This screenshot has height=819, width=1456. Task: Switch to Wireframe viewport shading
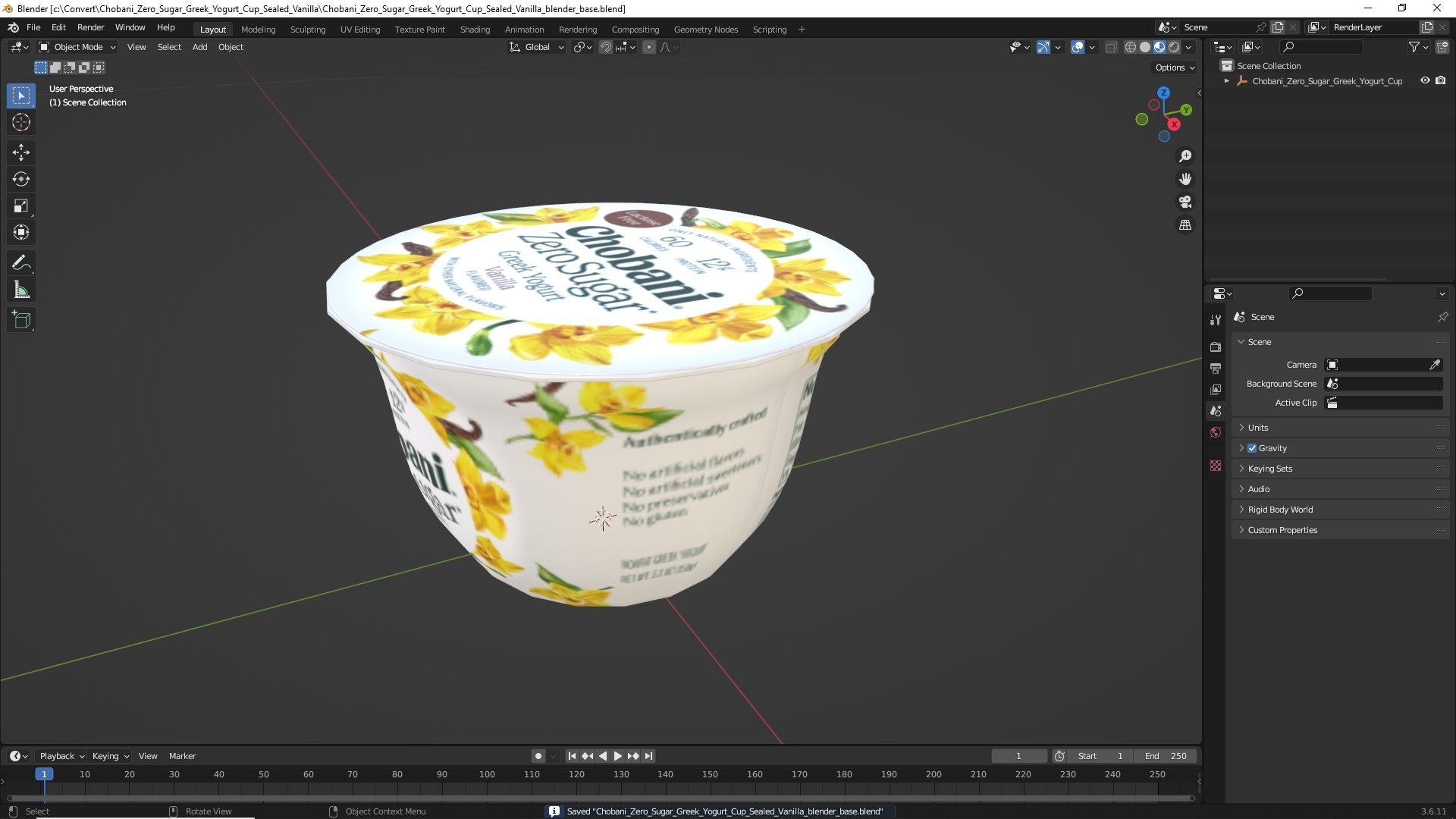tap(1130, 47)
